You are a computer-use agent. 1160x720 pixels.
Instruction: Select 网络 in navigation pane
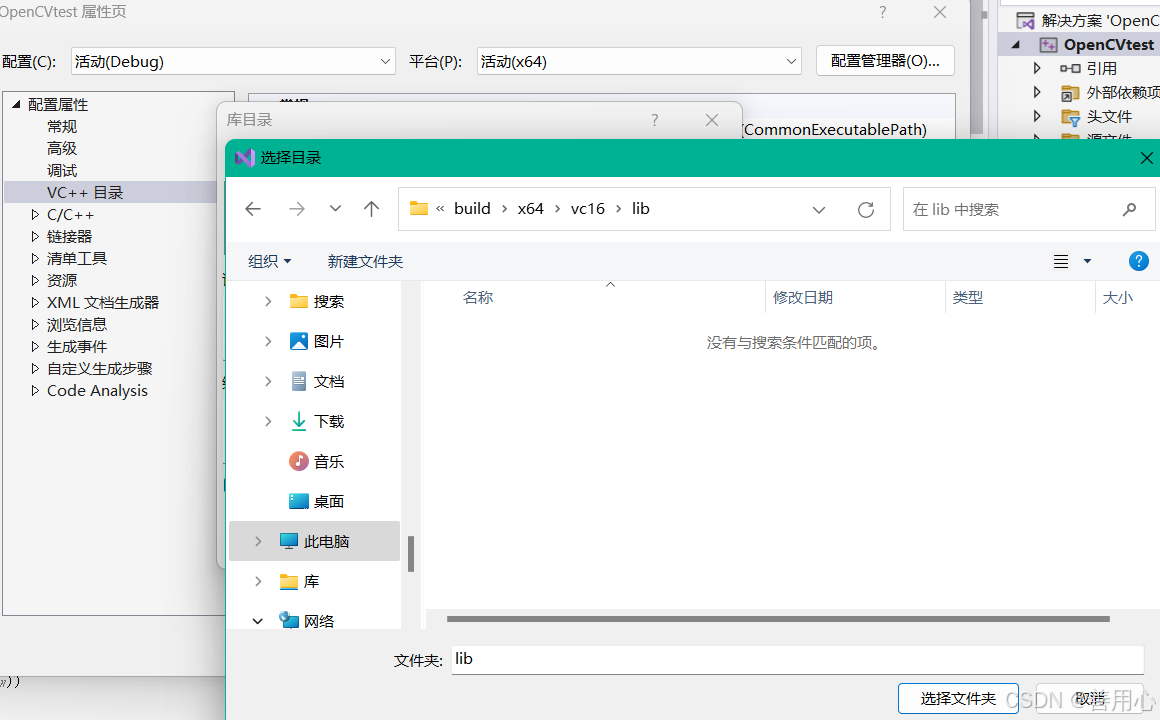coord(307,620)
